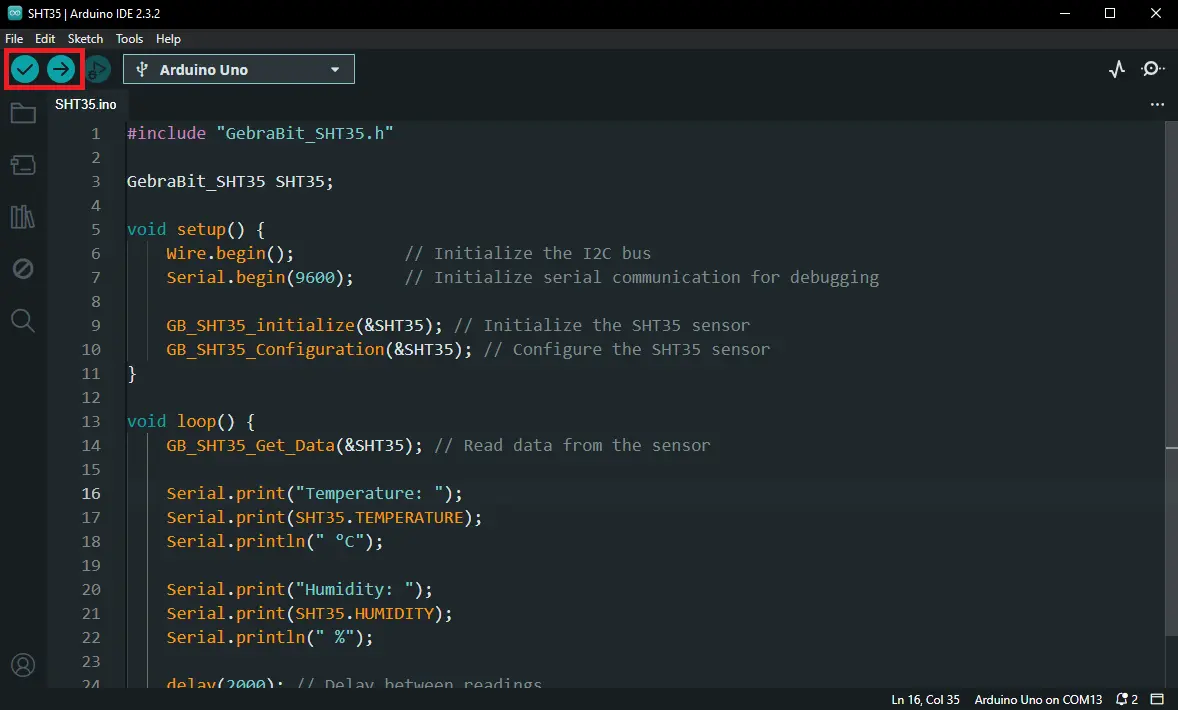Click Serial.println(" %") line
The width and height of the screenshot is (1178, 710).
[x=270, y=638]
